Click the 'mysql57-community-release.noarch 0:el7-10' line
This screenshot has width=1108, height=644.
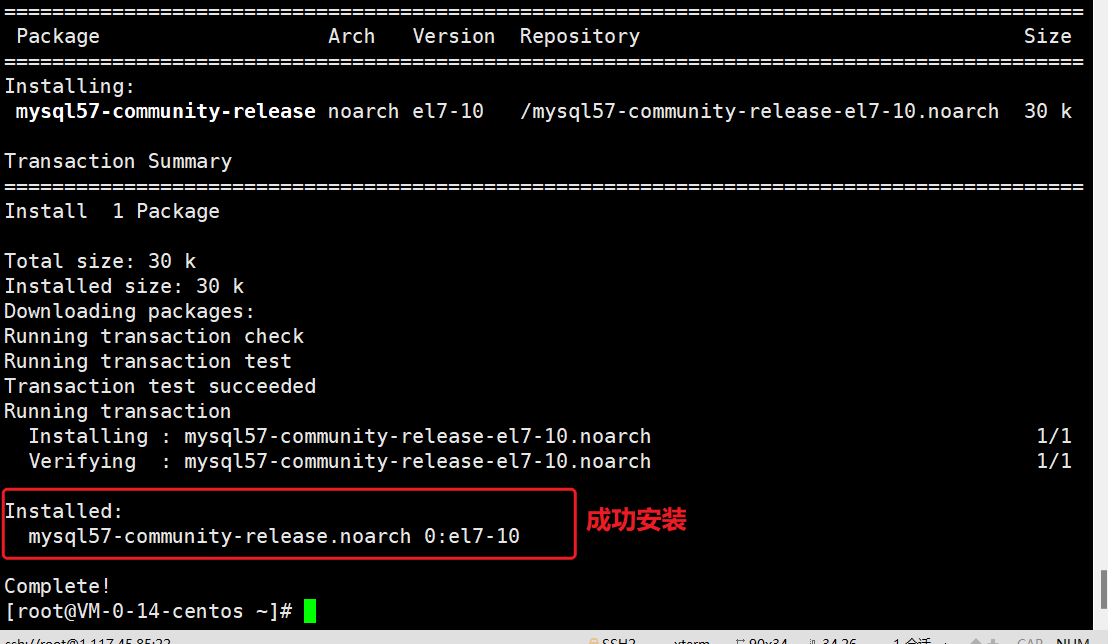[x=274, y=536]
